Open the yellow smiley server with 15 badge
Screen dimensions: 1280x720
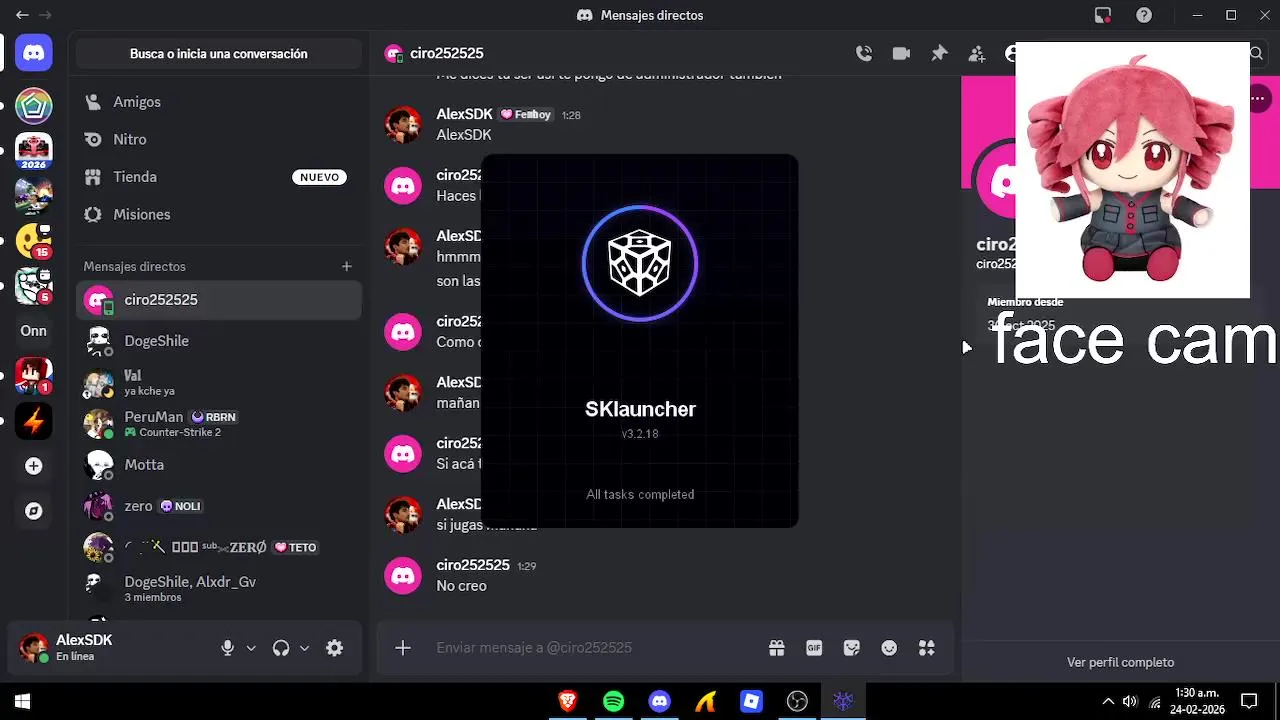34,241
